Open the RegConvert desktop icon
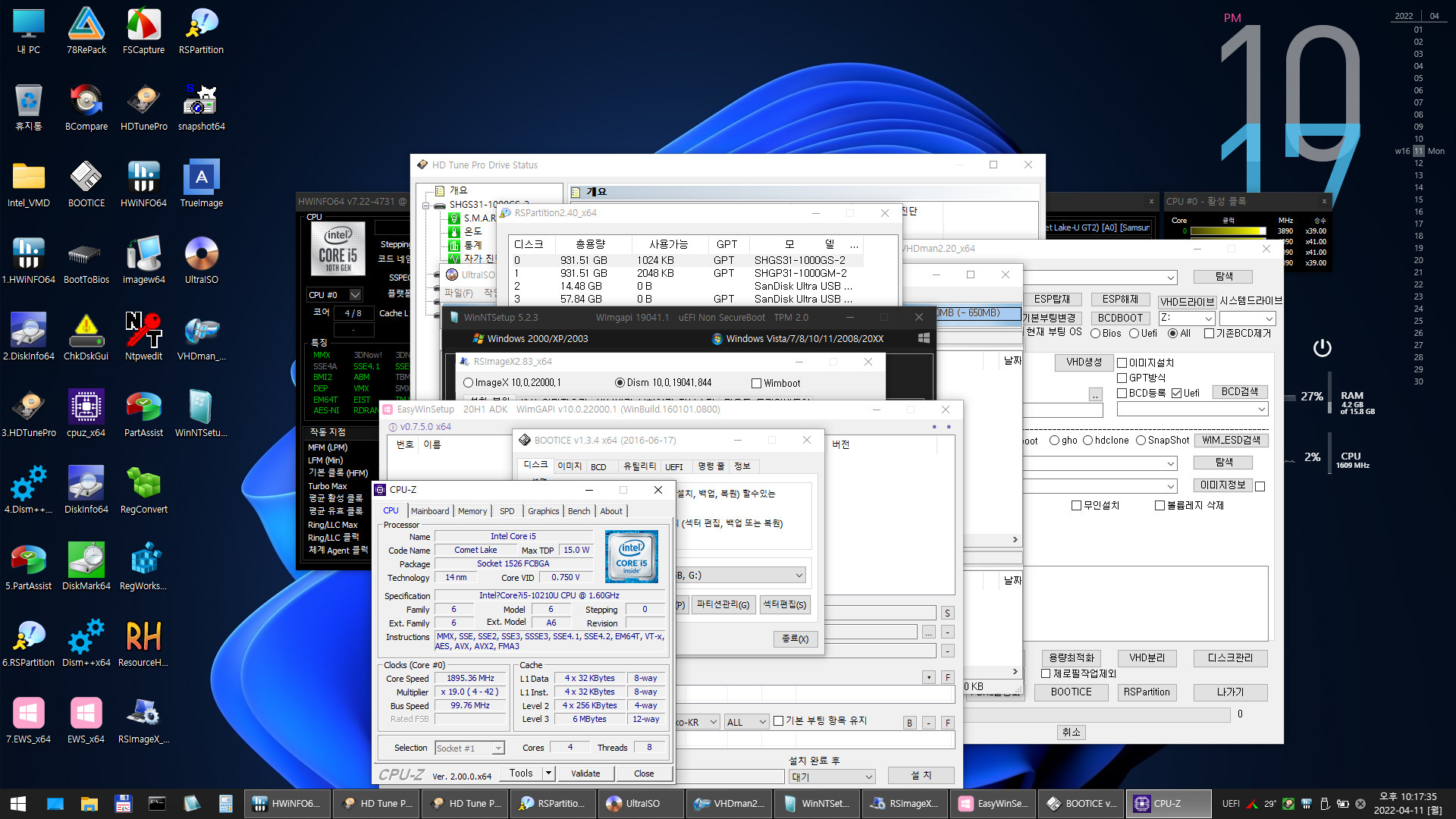Screen dimensions: 1456x819 [x=143, y=491]
